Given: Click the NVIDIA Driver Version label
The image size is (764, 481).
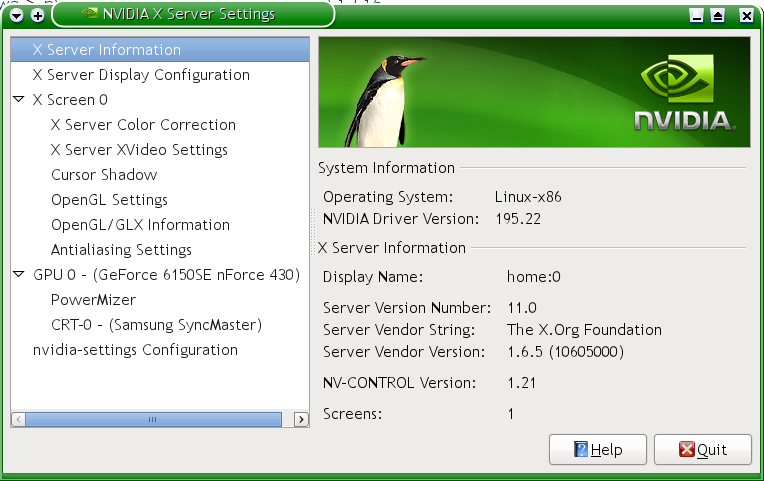Looking at the screenshot, I should 401,219.
